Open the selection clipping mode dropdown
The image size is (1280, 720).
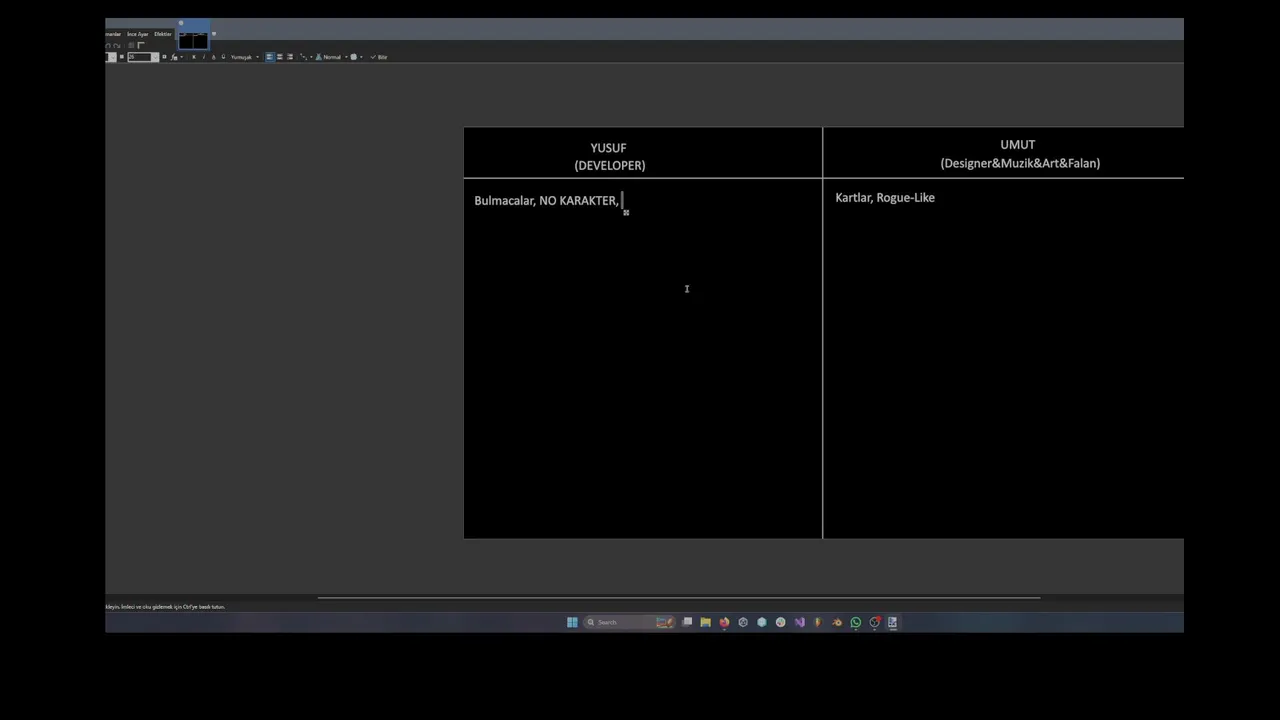pyautogui.click(x=356, y=57)
